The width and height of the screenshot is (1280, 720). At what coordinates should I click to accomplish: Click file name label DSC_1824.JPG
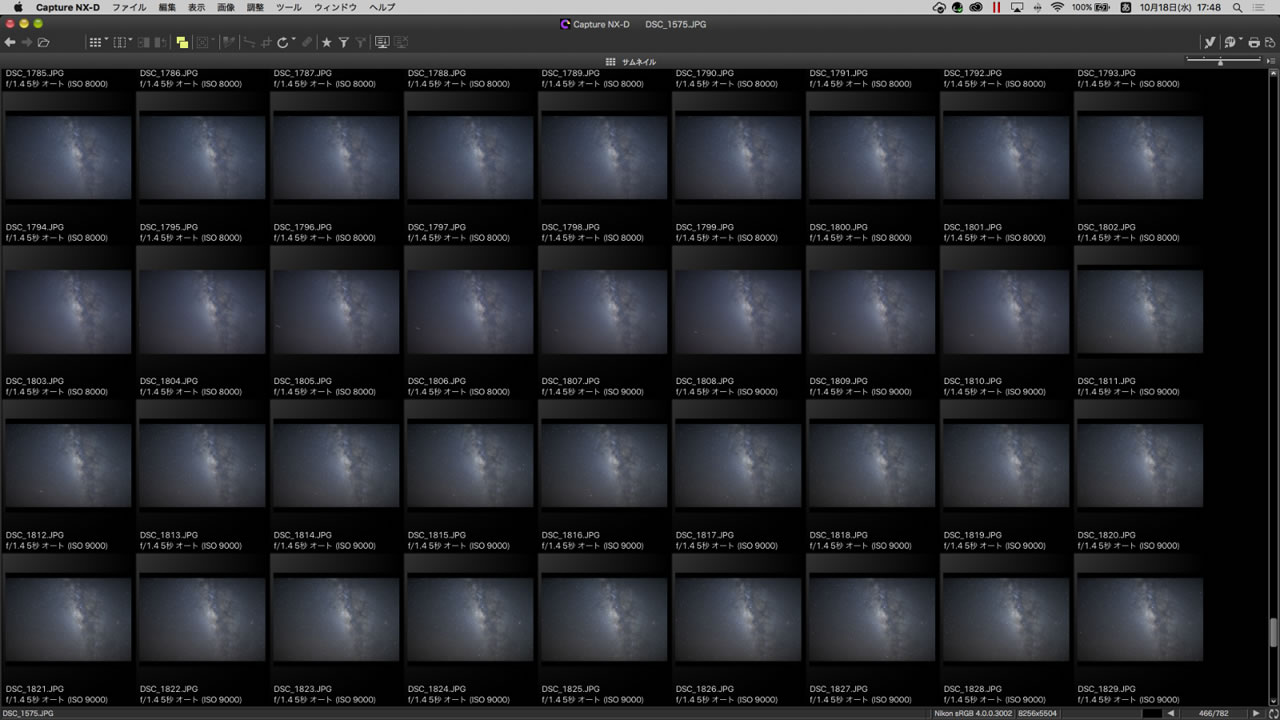(x=436, y=689)
